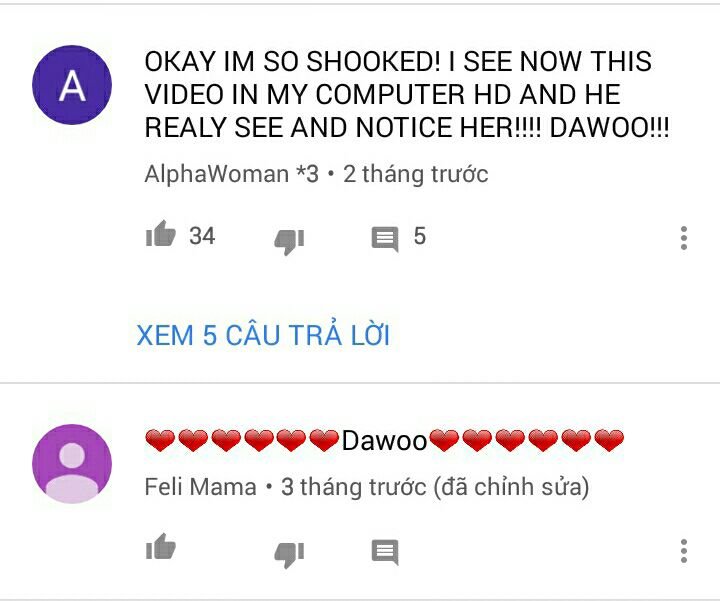Open three-dot menu on Feli Mama's comment

[x=684, y=550]
